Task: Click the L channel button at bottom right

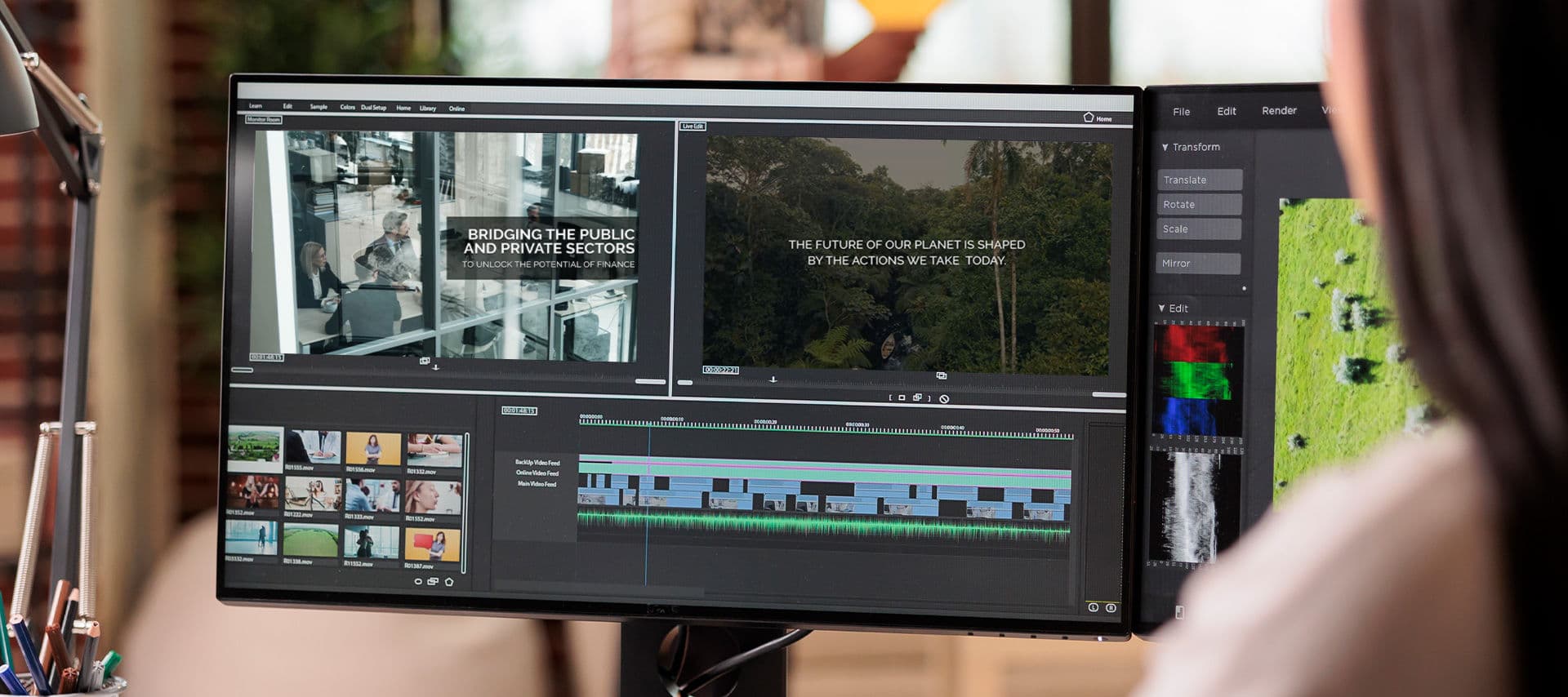Action: click(1093, 607)
